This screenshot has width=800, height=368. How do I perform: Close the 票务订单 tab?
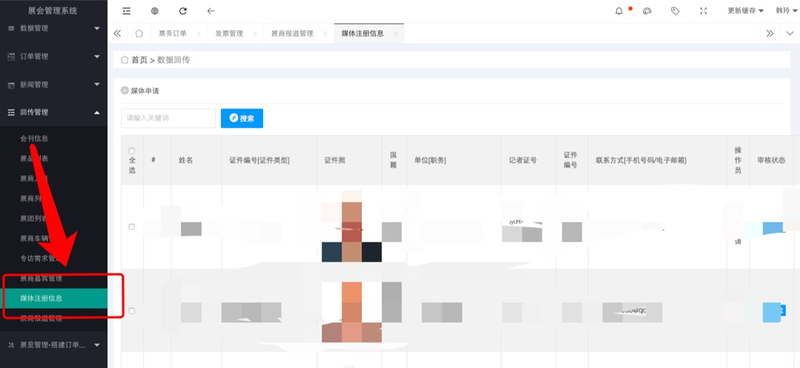pos(198,34)
